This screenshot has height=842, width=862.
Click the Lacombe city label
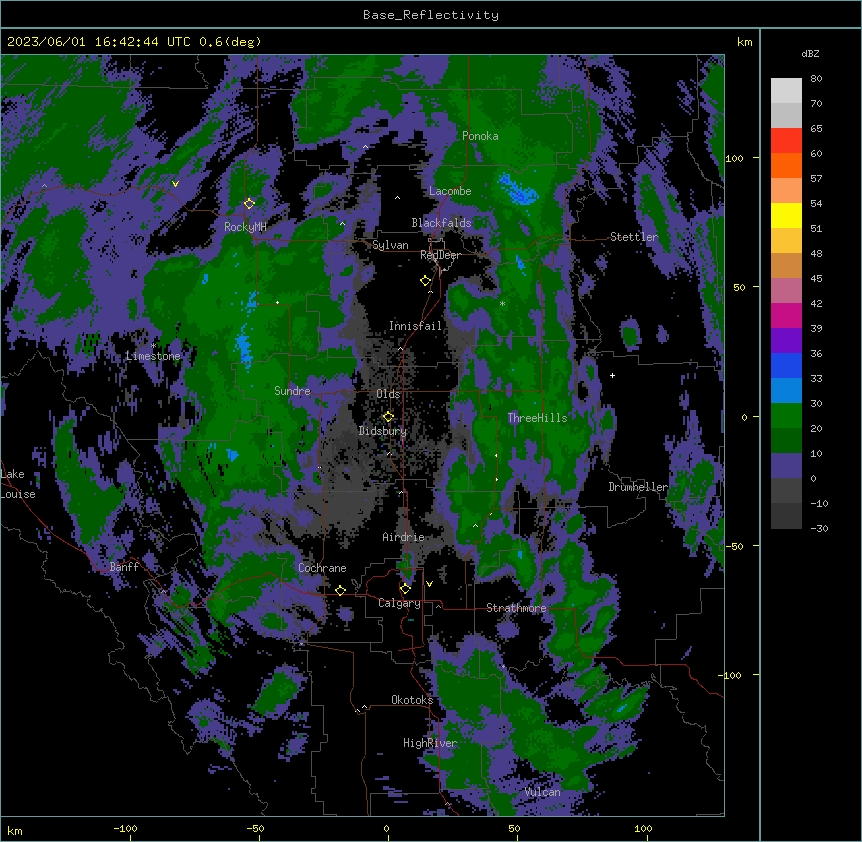point(450,191)
